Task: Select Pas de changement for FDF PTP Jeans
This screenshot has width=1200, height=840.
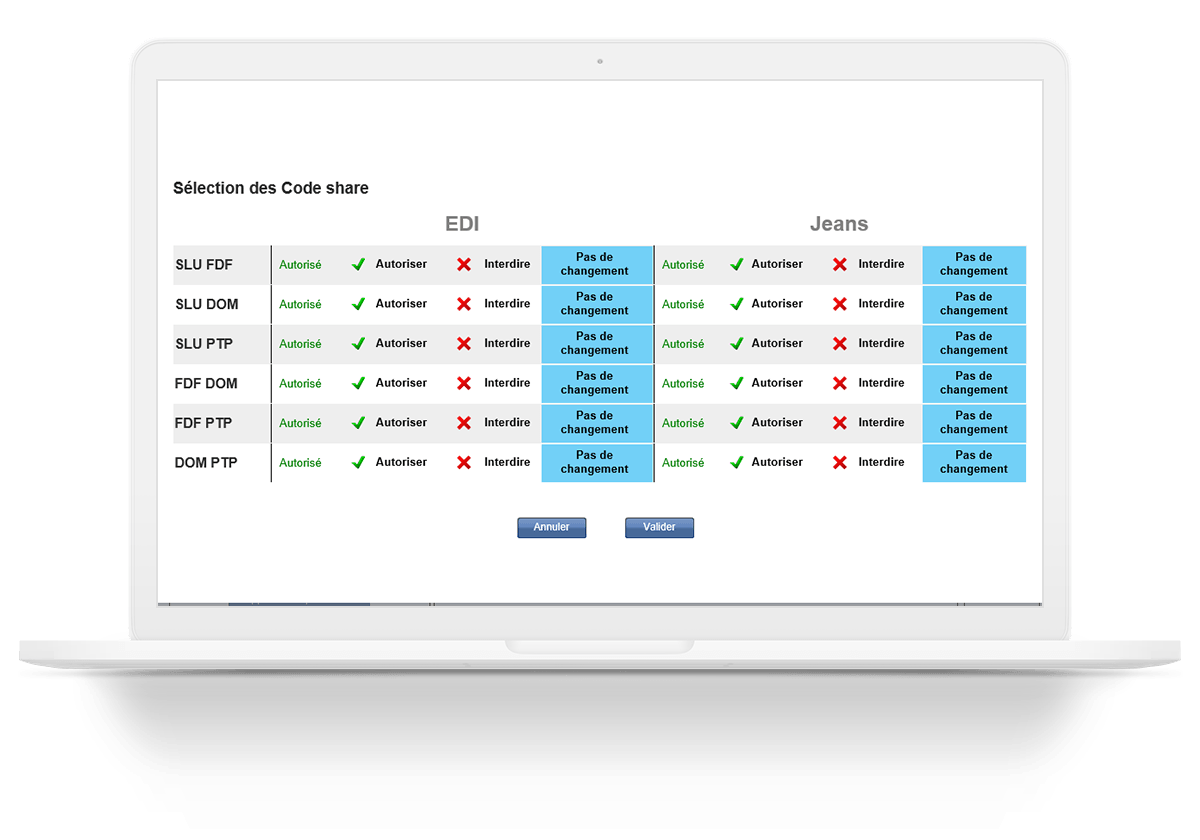Action: coord(974,423)
